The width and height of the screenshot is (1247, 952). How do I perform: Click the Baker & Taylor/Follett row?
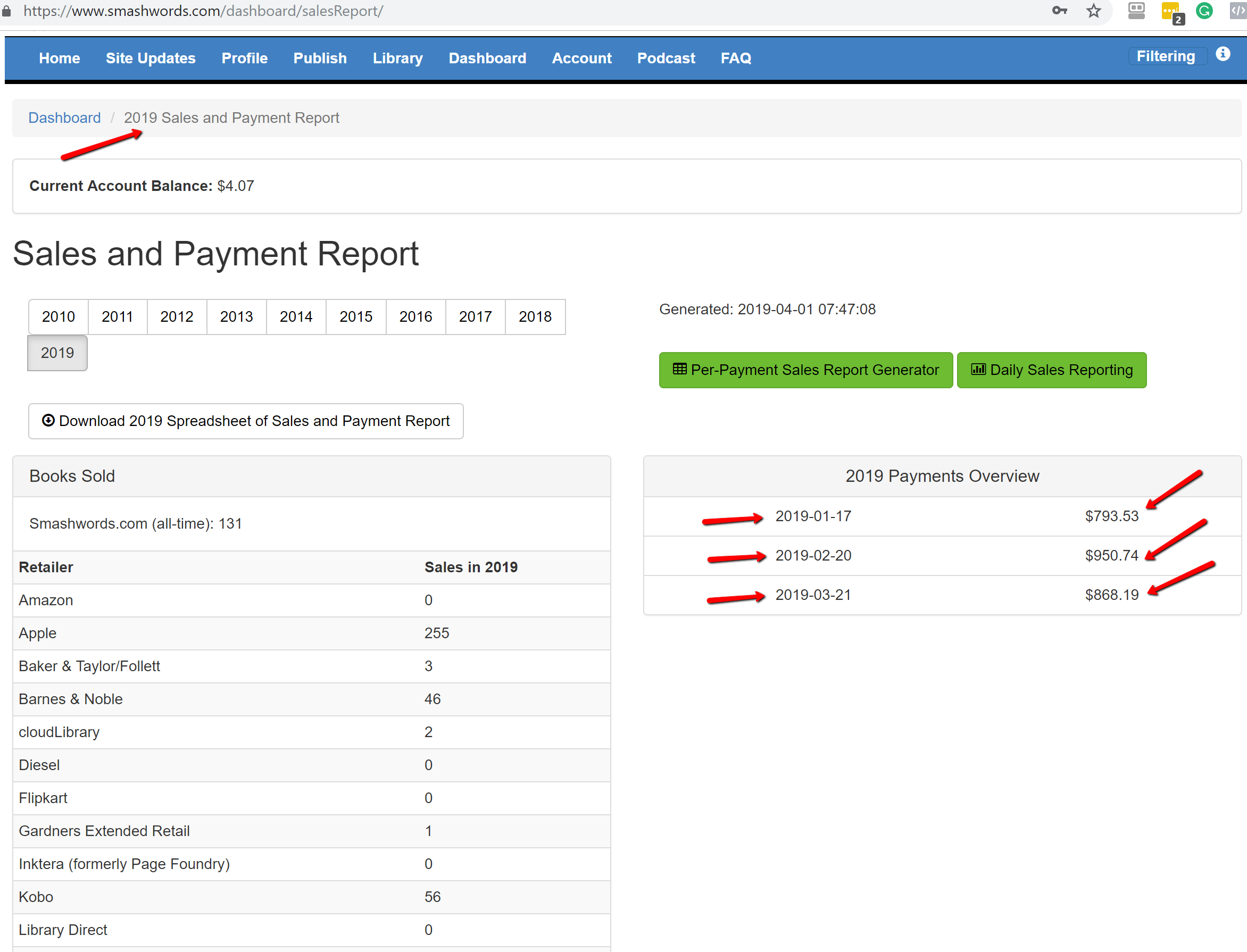312,666
